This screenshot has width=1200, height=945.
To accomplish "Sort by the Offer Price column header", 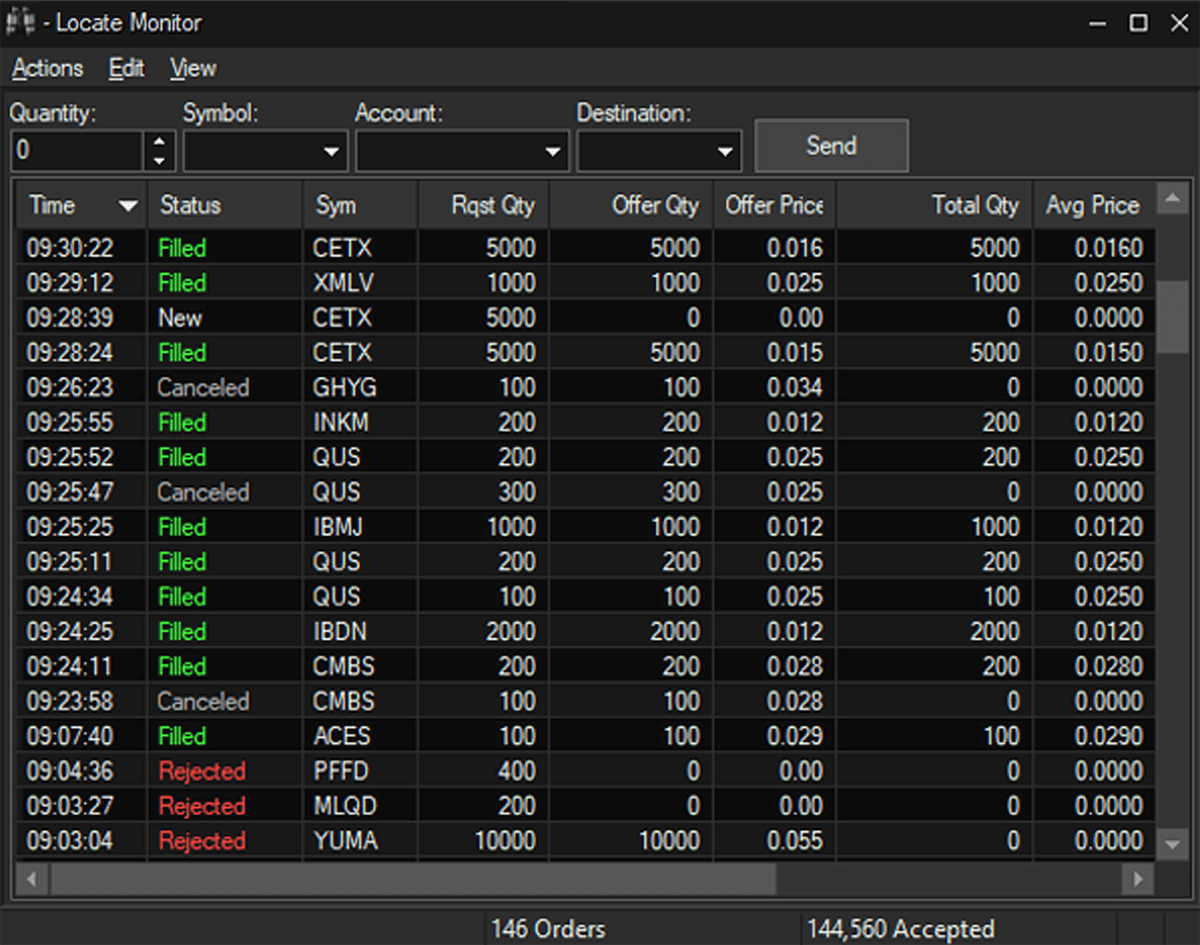I will tap(774, 205).
